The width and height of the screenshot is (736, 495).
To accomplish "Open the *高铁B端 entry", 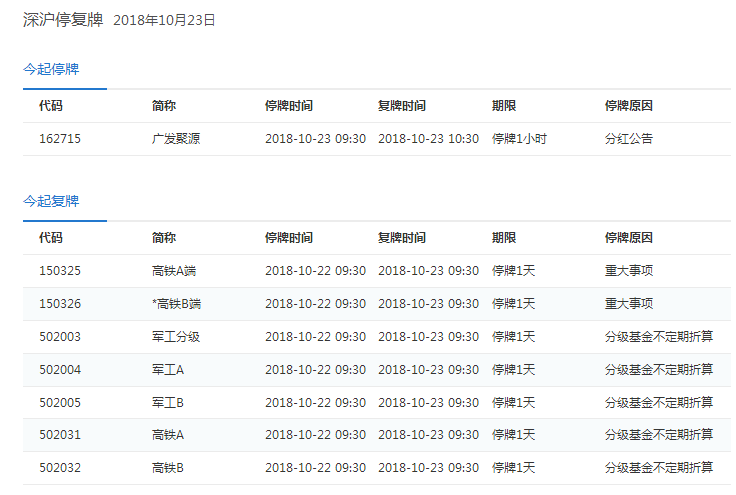I will pos(176,304).
